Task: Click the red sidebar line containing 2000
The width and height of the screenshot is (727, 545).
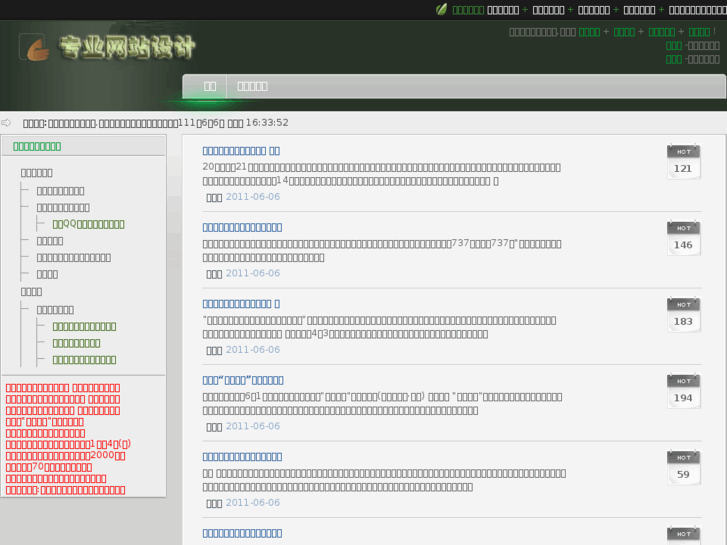Action: coord(65,455)
